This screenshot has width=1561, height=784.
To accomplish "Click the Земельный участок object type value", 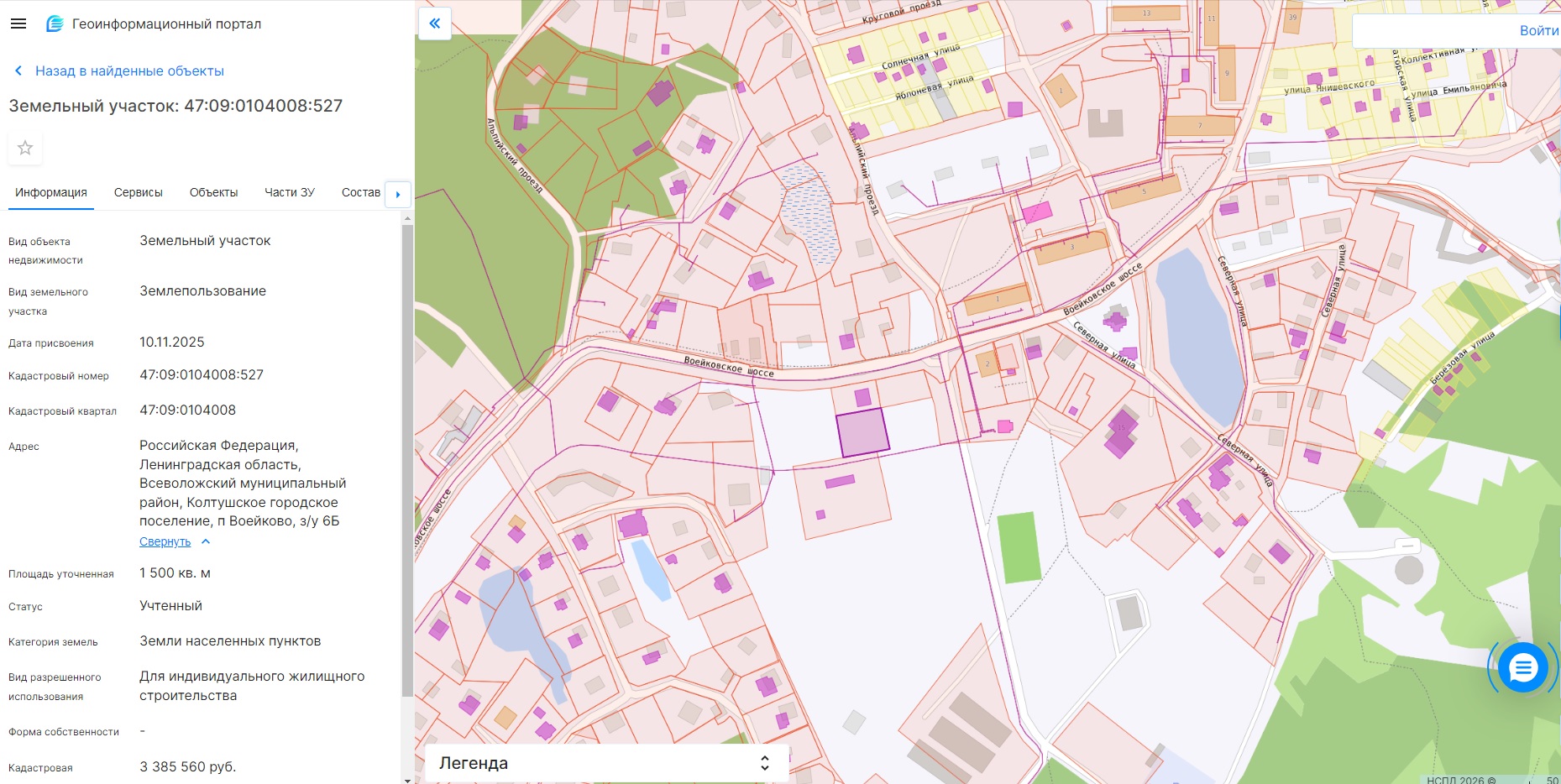I will point(205,240).
